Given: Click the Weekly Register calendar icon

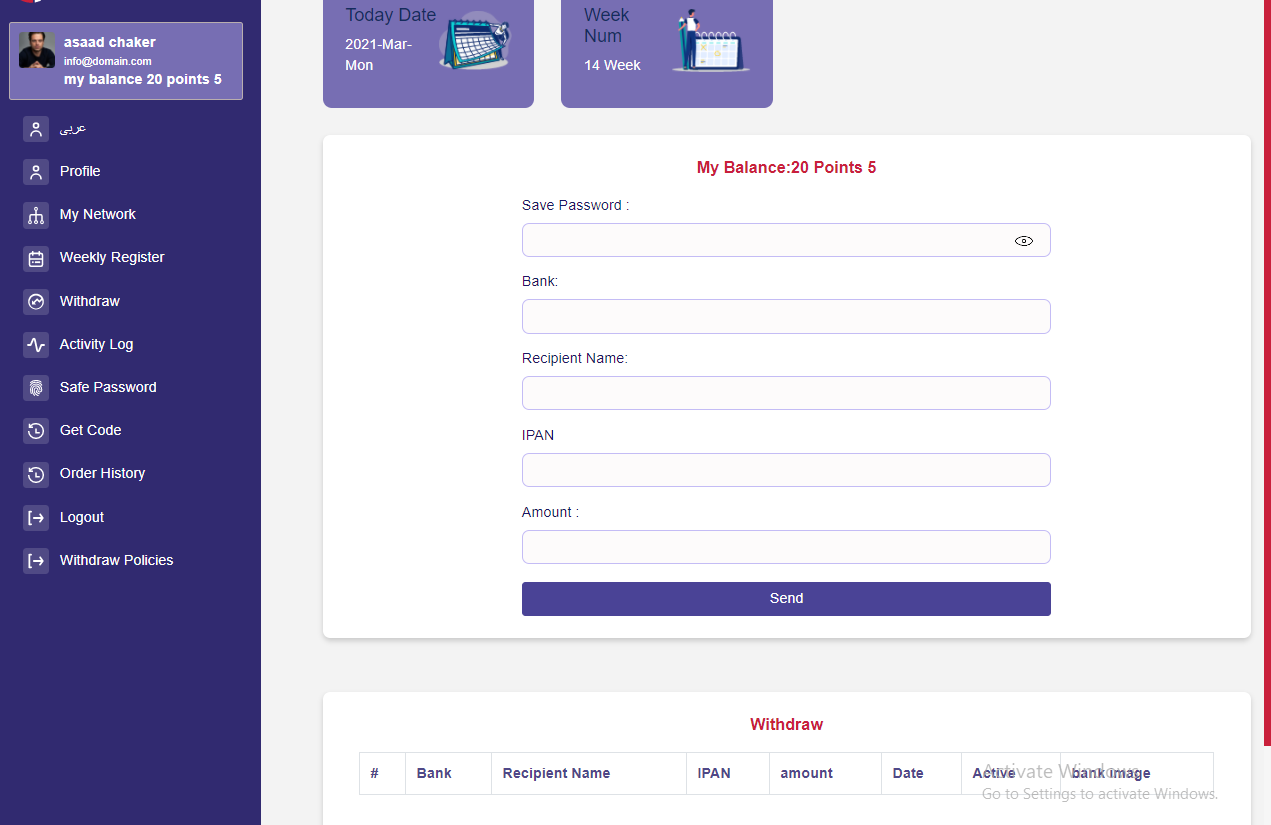Looking at the screenshot, I should pos(36,258).
